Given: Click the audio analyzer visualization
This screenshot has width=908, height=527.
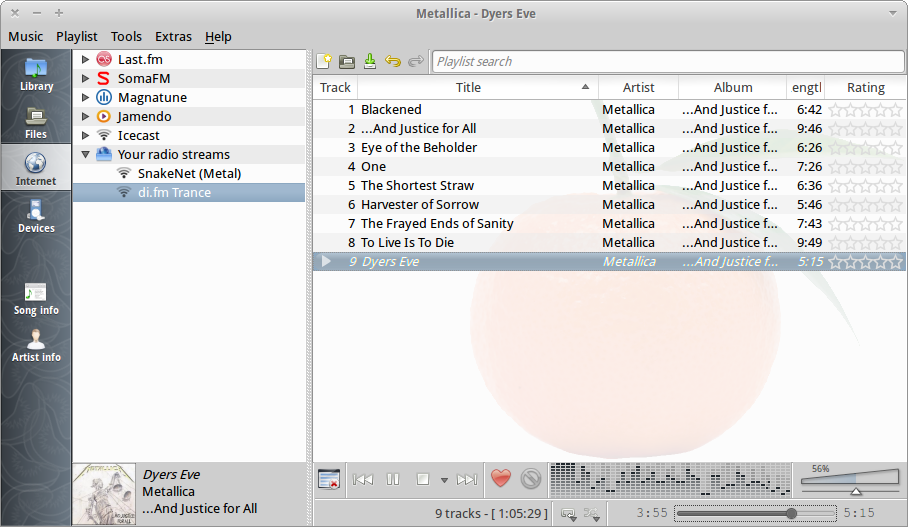Looking at the screenshot, I should (x=670, y=480).
